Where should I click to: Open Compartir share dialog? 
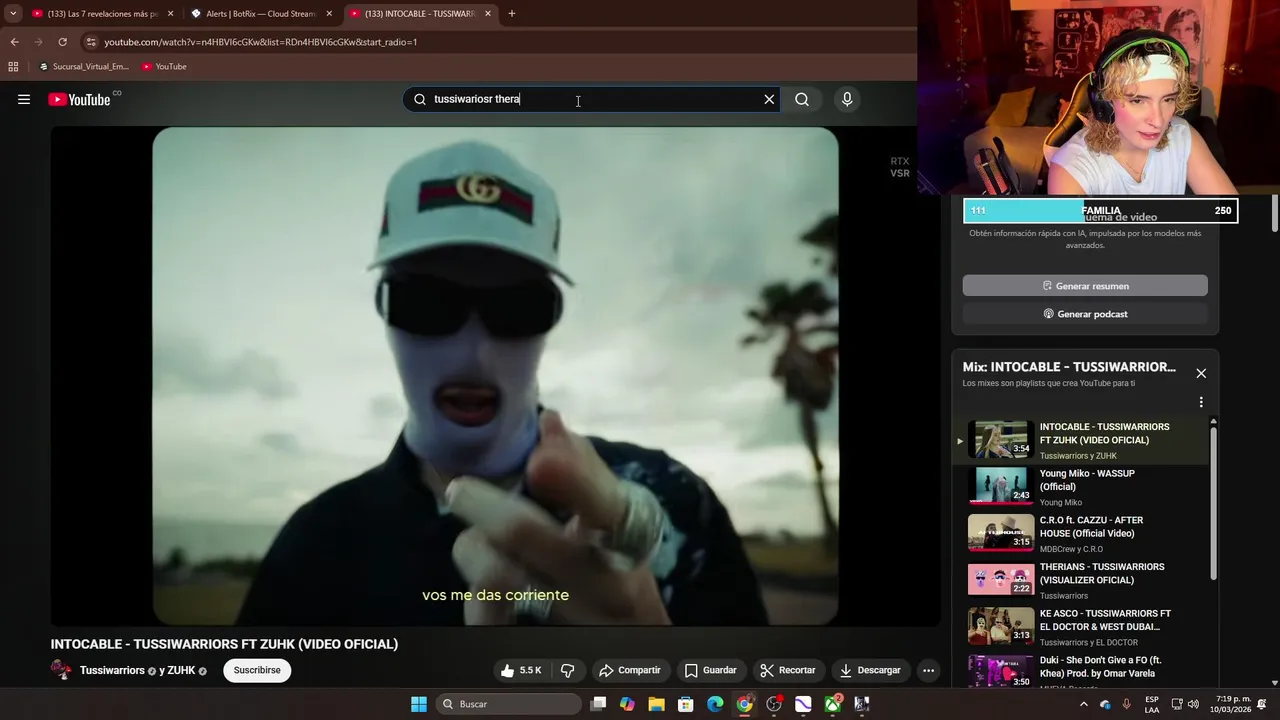point(630,670)
